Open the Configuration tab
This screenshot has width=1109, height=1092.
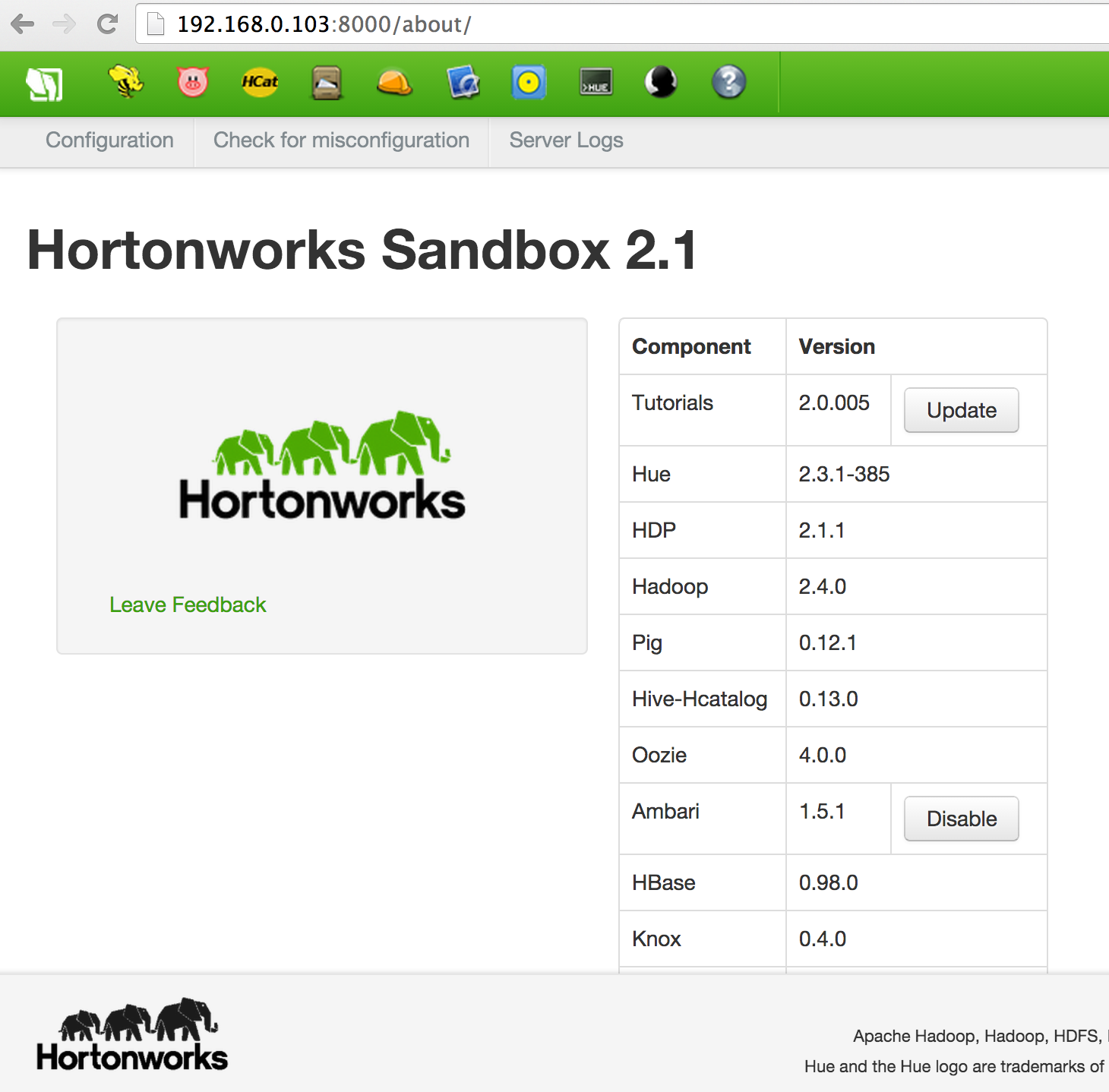coord(109,140)
